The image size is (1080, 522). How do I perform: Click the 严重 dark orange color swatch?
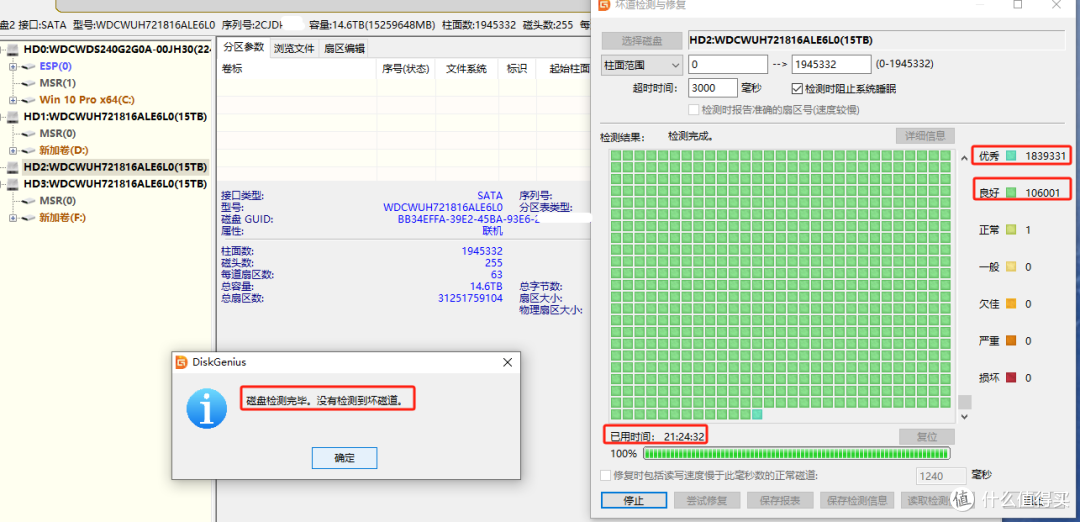tap(1010, 341)
